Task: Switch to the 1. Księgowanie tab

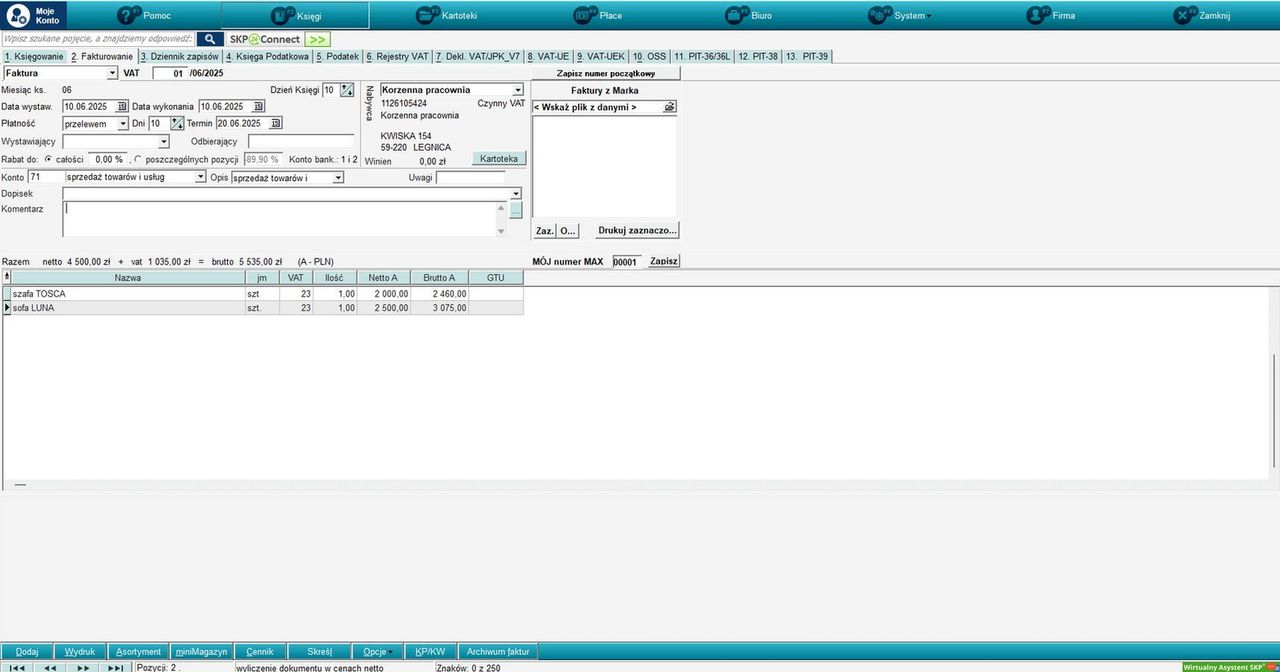Action: (x=34, y=57)
